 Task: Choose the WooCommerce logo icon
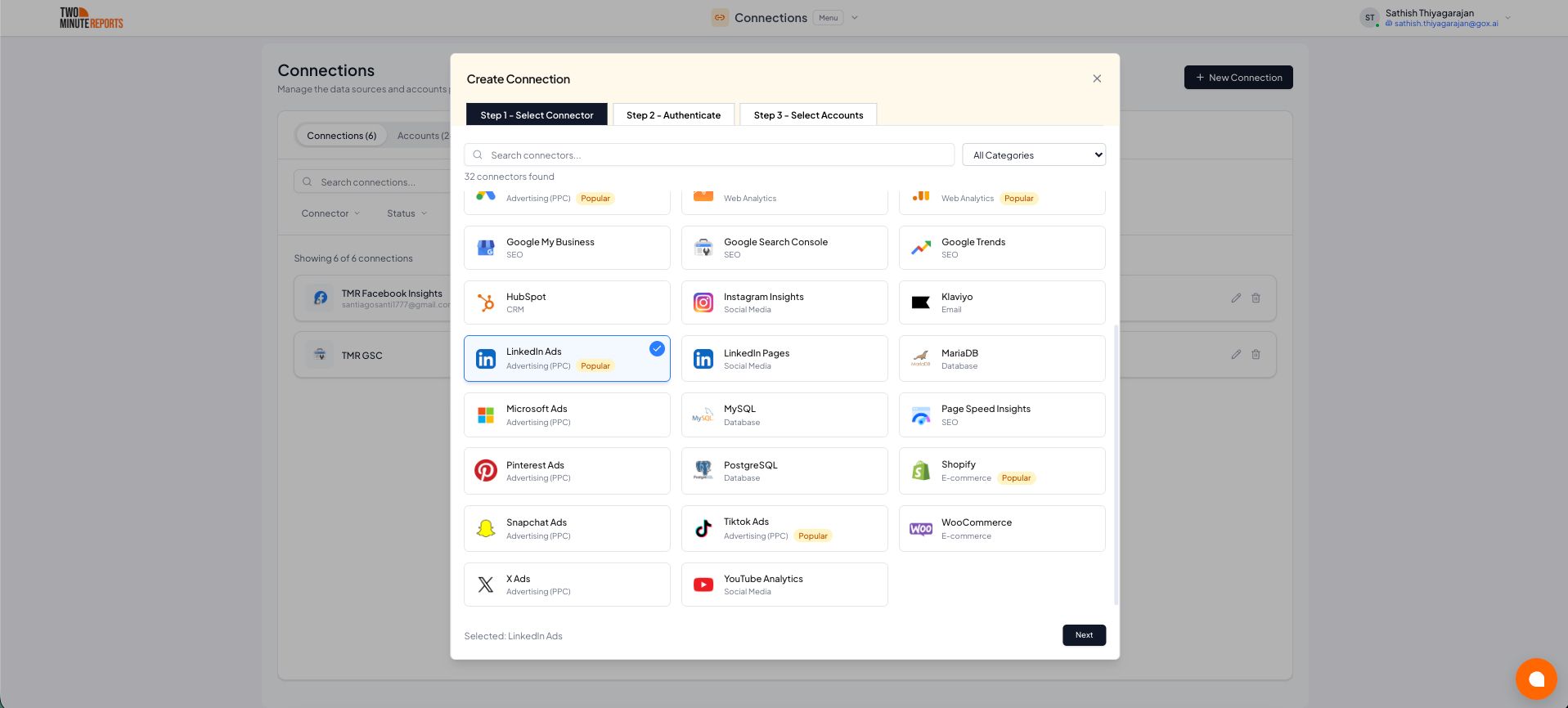(x=921, y=529)
